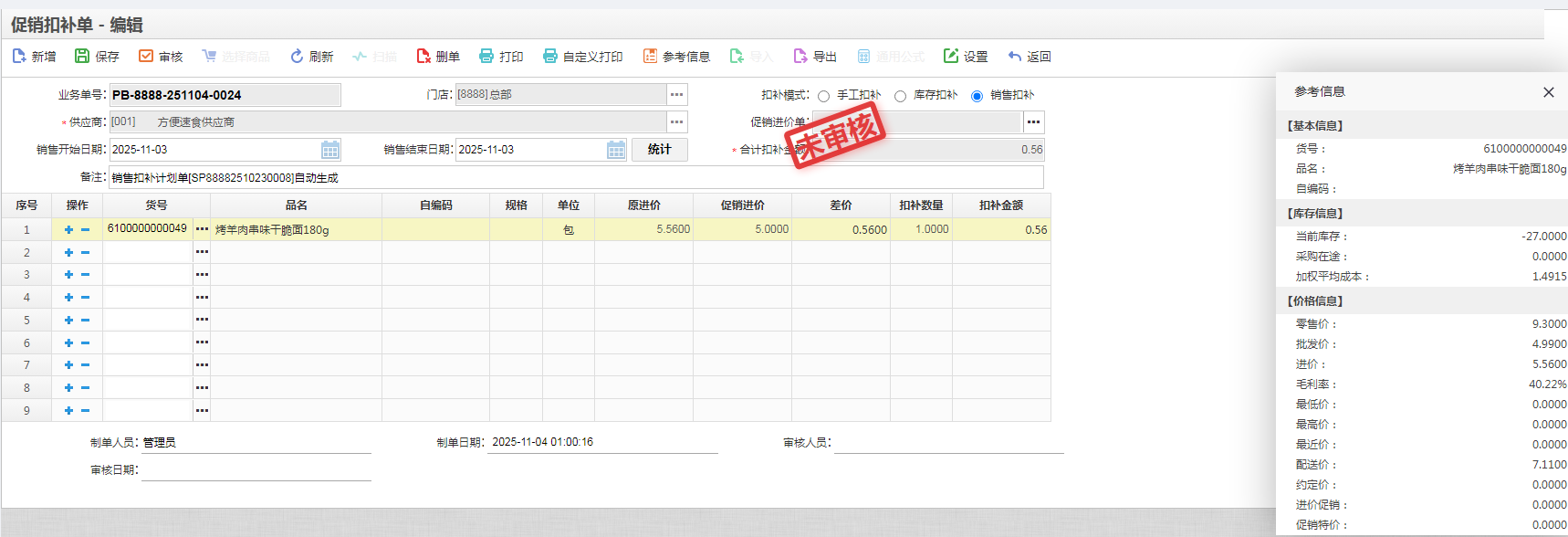Select the 销售扣补 radio button
The width and height of the screenshot is (1568, 537).
(977, 96)
